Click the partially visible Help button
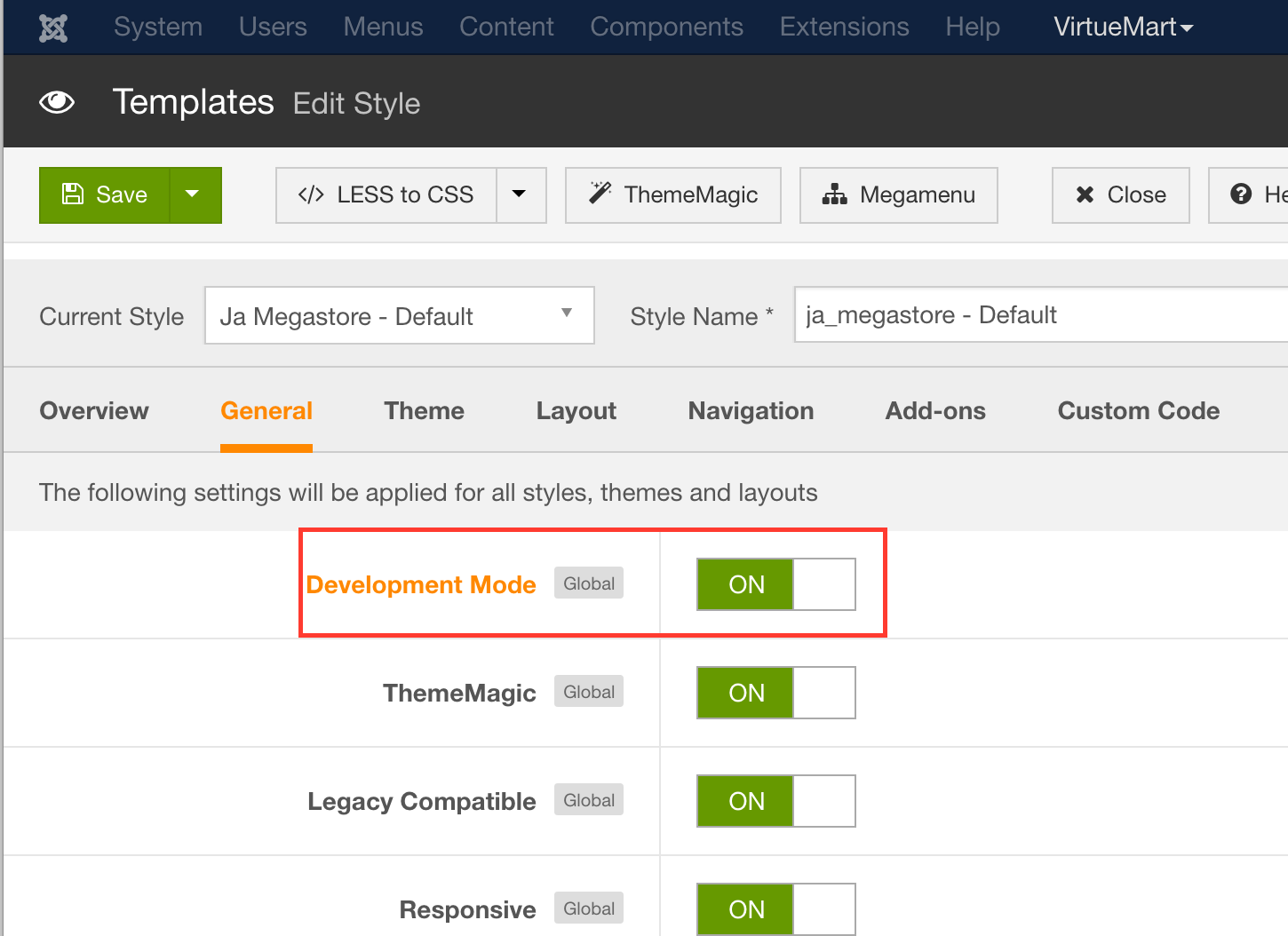 (1249, 194)
